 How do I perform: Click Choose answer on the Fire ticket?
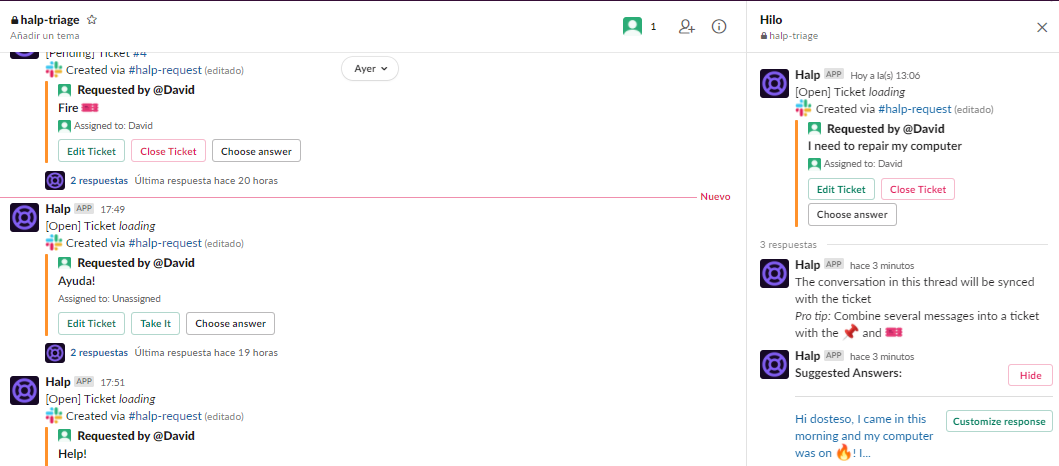point(256,151)
